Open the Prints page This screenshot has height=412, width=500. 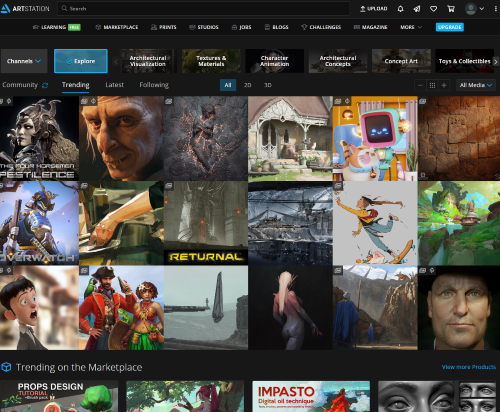163,27
